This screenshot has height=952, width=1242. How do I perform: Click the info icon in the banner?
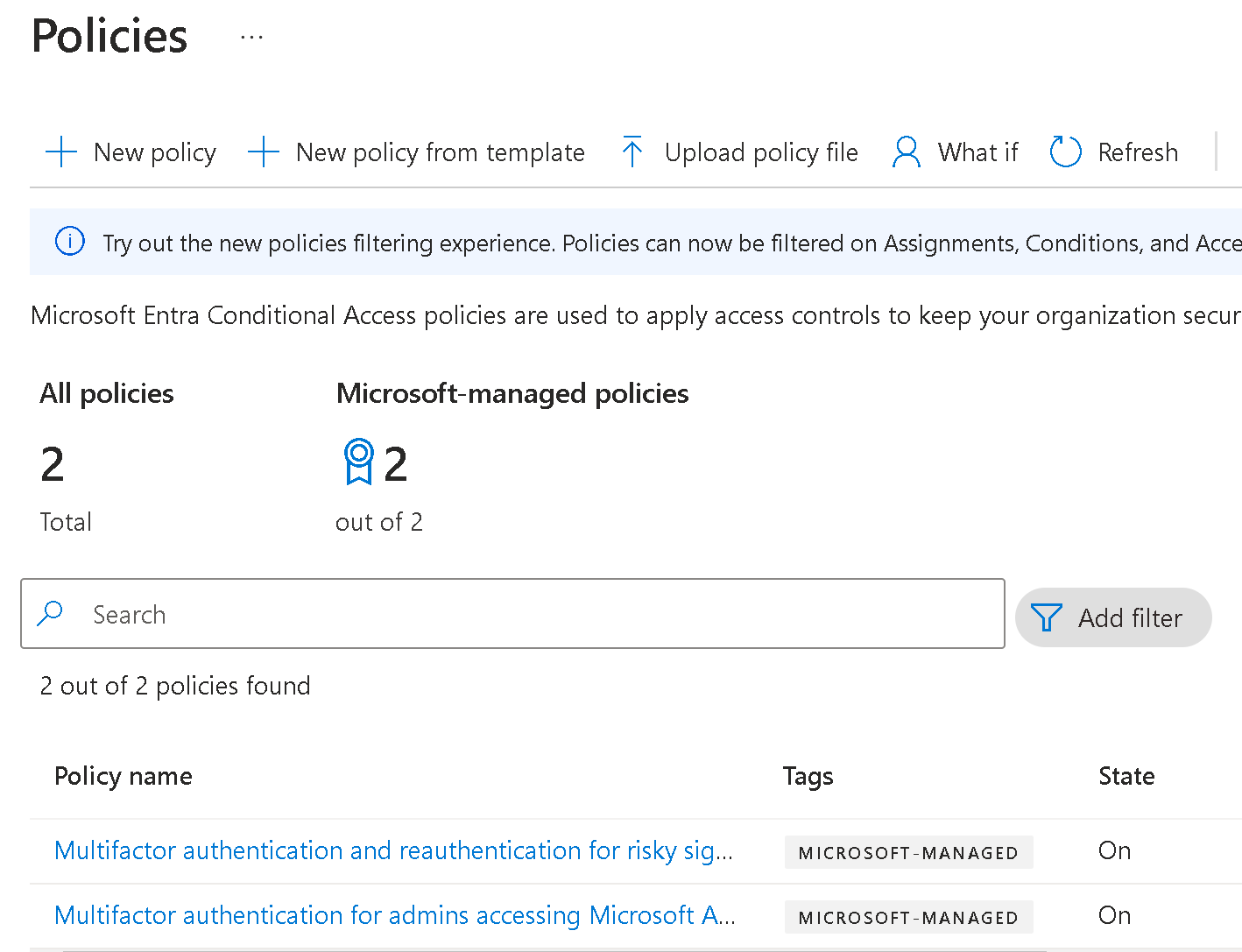coord(70,241)
